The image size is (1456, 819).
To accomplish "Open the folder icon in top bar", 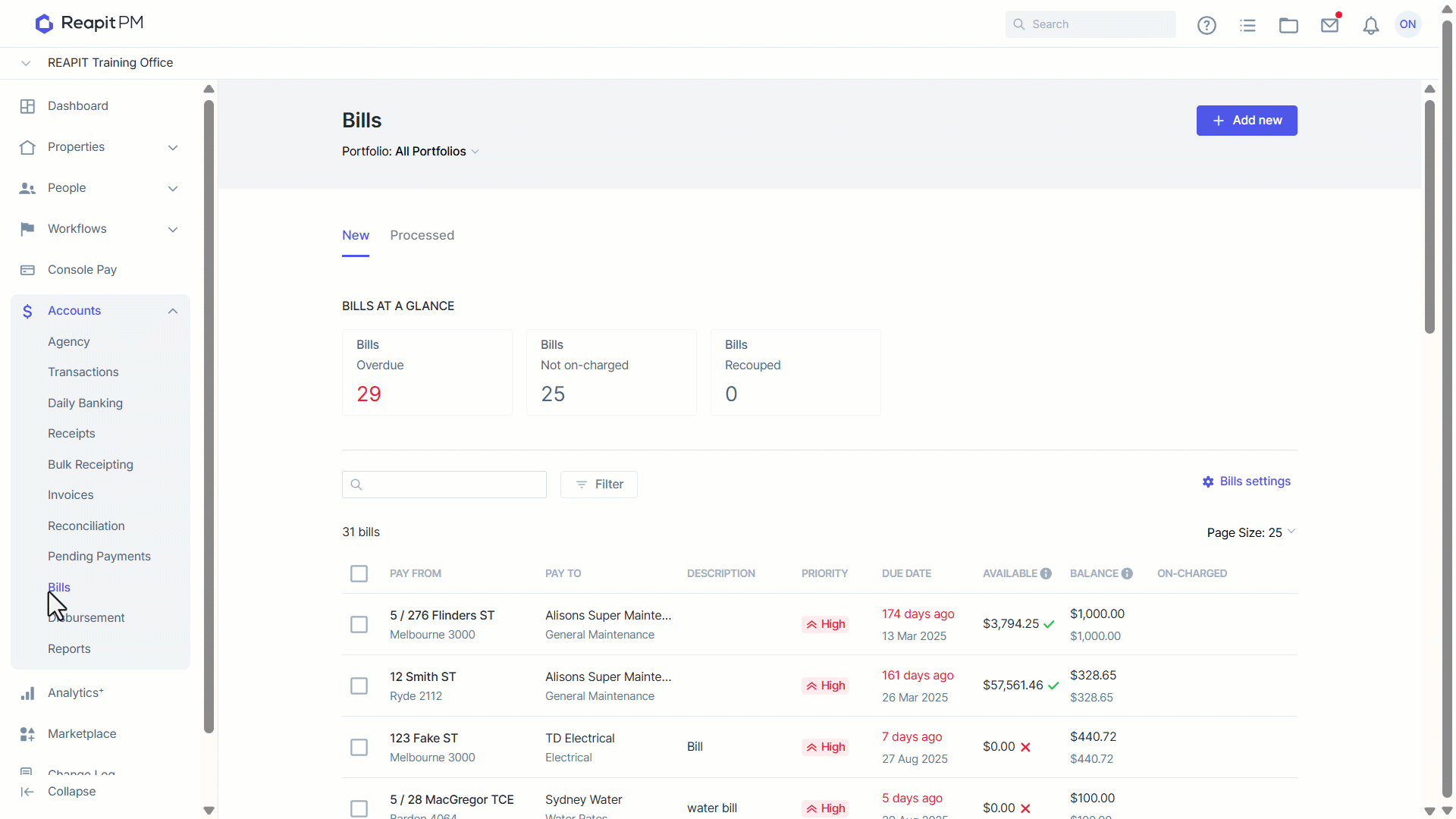I will [x=1288, y=25].
